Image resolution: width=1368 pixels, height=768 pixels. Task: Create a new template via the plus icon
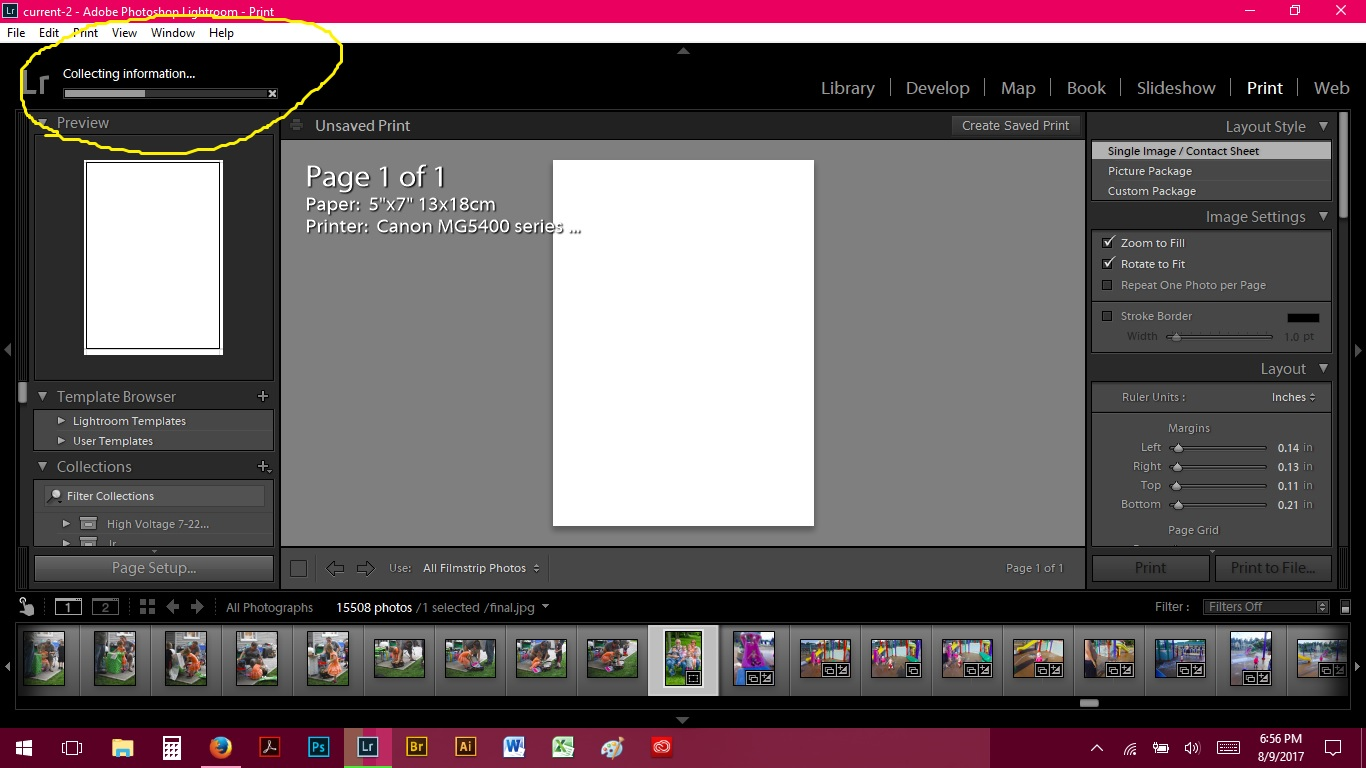262,396
